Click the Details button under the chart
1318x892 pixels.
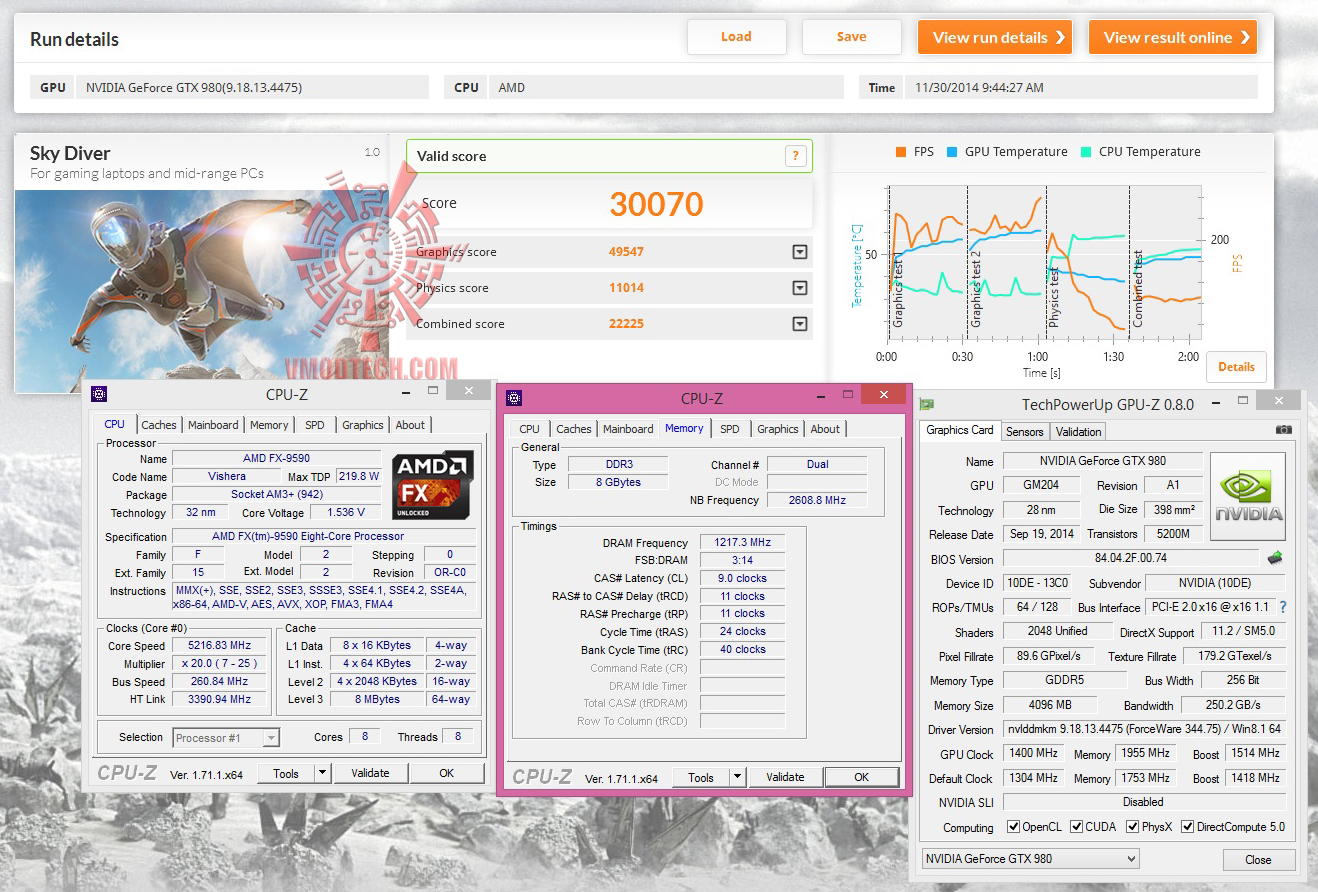[1236, 367]
